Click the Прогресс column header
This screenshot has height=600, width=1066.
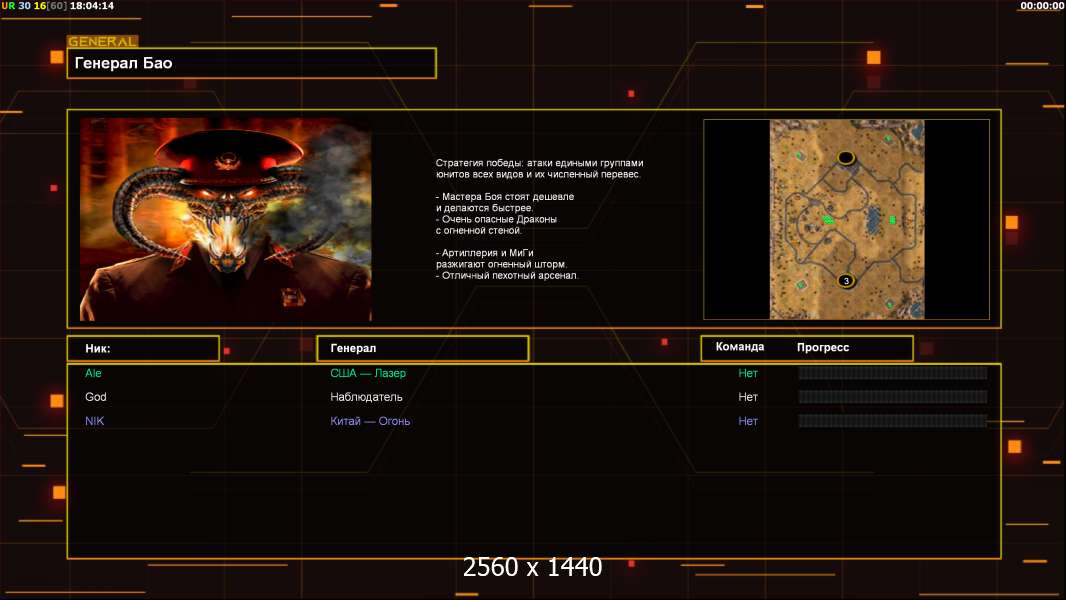point(823,347)
